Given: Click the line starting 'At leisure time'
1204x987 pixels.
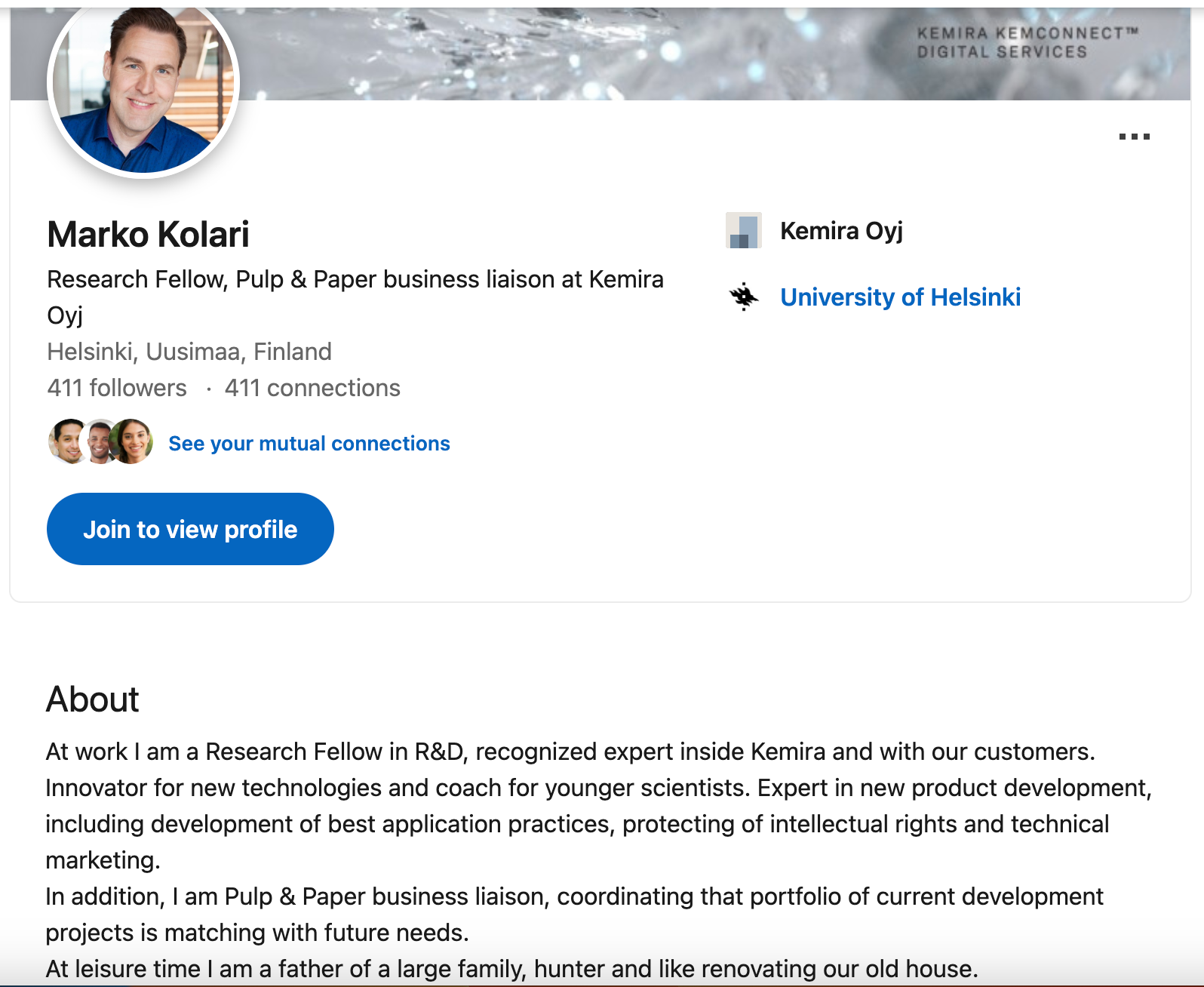Looking at the screenshot, I should click(x=512, y=969).
